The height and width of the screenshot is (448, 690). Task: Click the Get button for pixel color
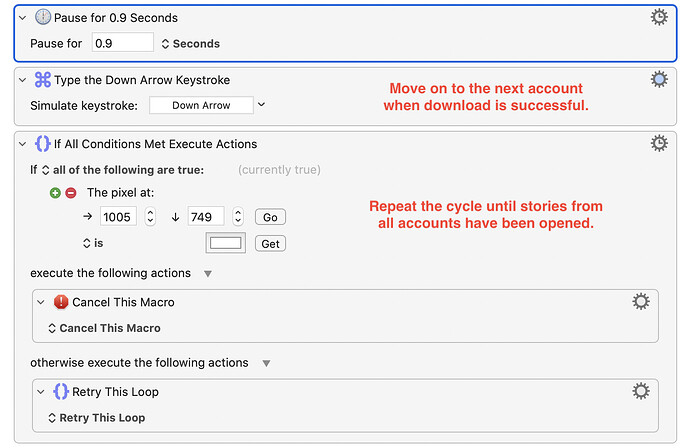point(270,244)
